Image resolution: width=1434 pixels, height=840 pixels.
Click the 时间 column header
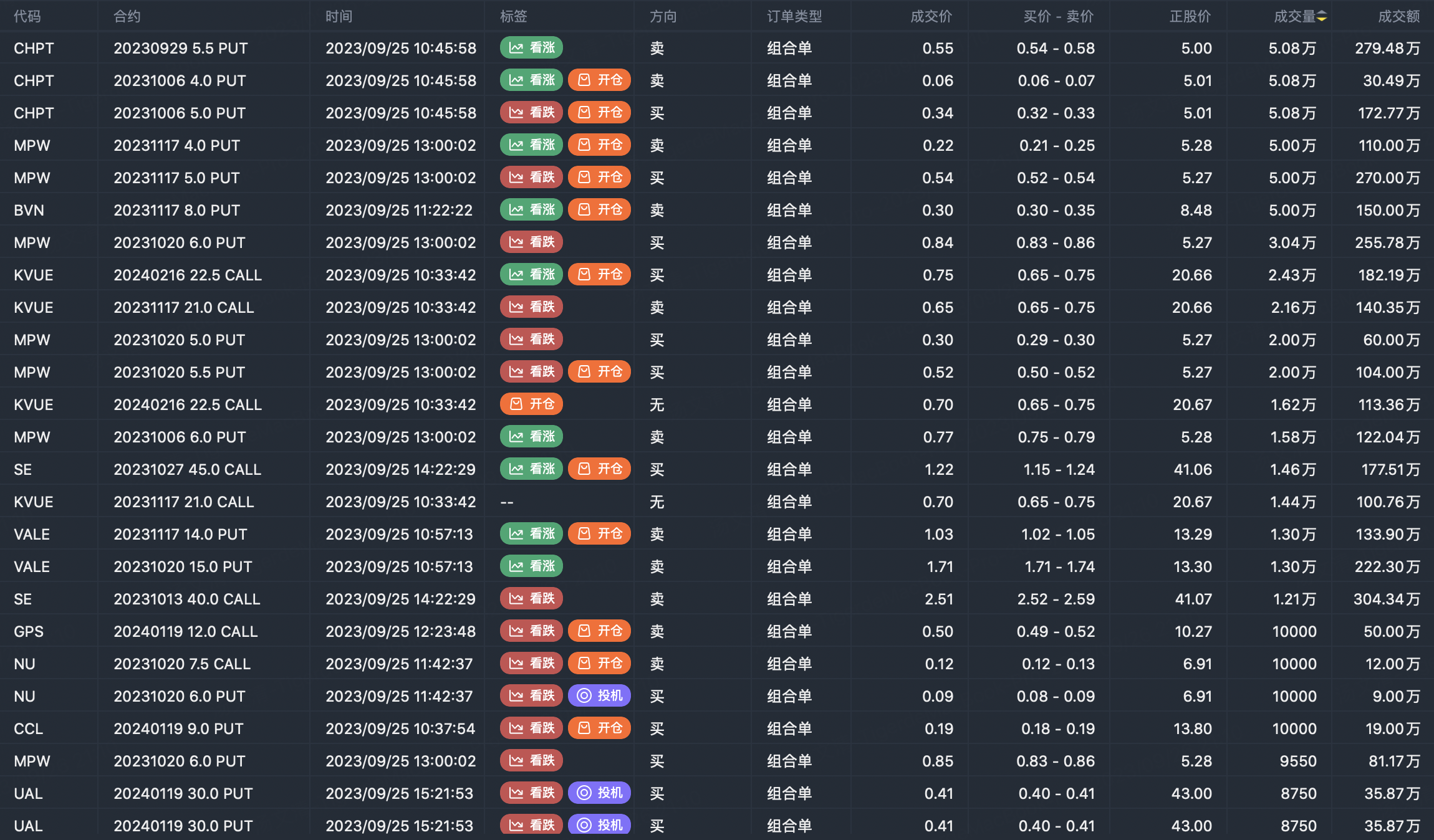coord(339,17)
